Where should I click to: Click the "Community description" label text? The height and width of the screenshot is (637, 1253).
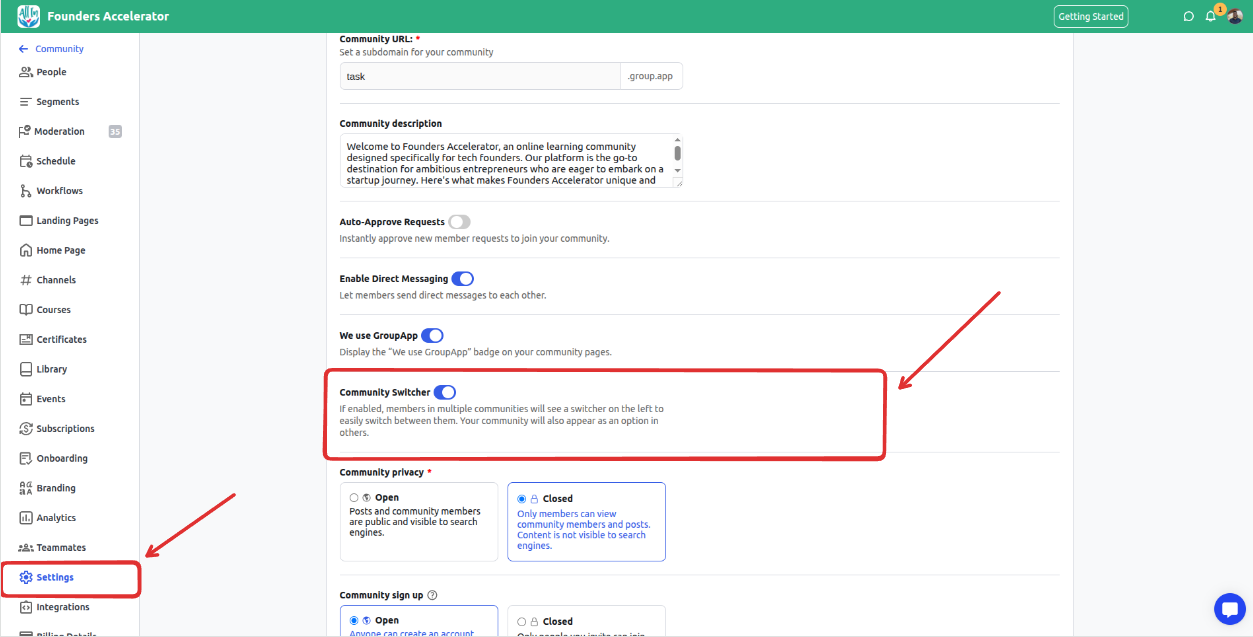pos(391,124)
